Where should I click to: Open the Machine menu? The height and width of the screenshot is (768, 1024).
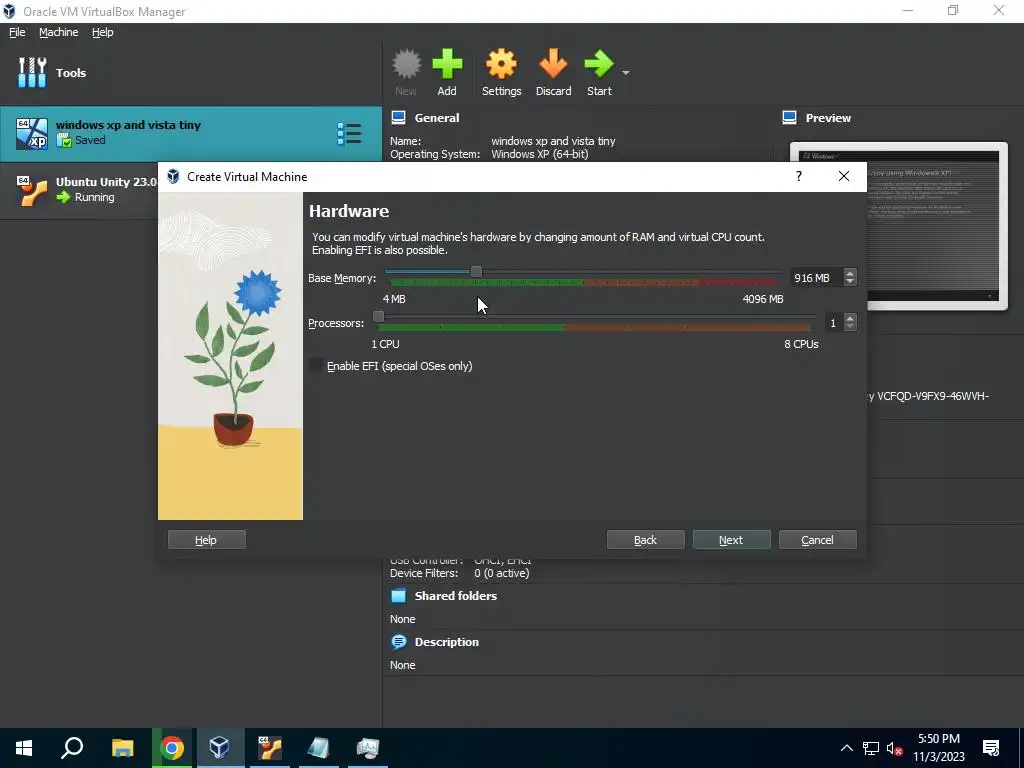58,32
